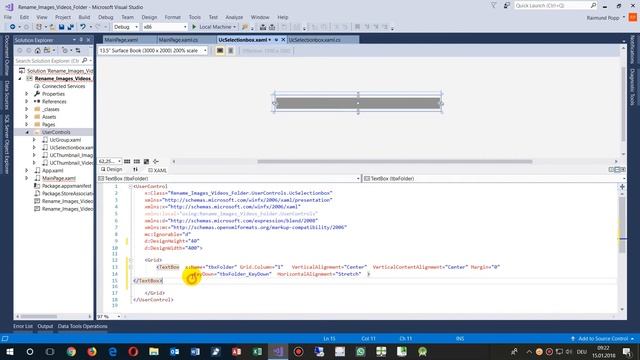Viewport: 640px width, 360px height.
Task: Open the File menu
Action: (8, 17)
